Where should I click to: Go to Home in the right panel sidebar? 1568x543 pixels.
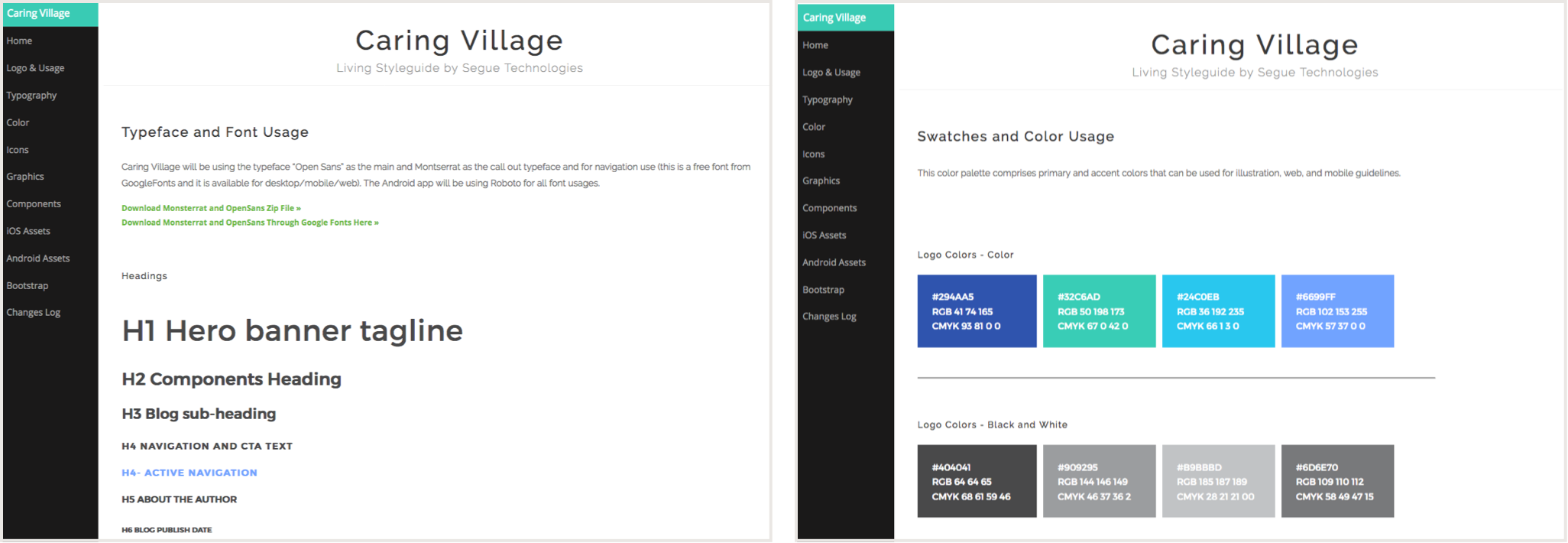pos(815,45)
